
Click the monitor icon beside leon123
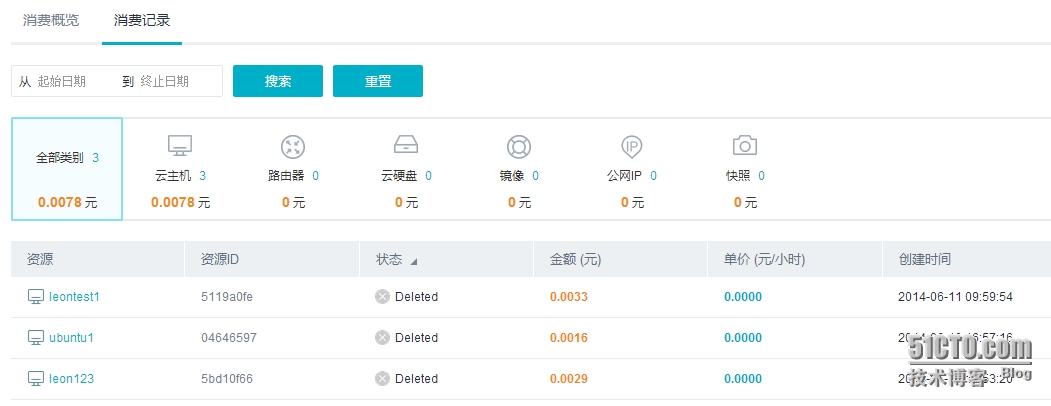36,379
